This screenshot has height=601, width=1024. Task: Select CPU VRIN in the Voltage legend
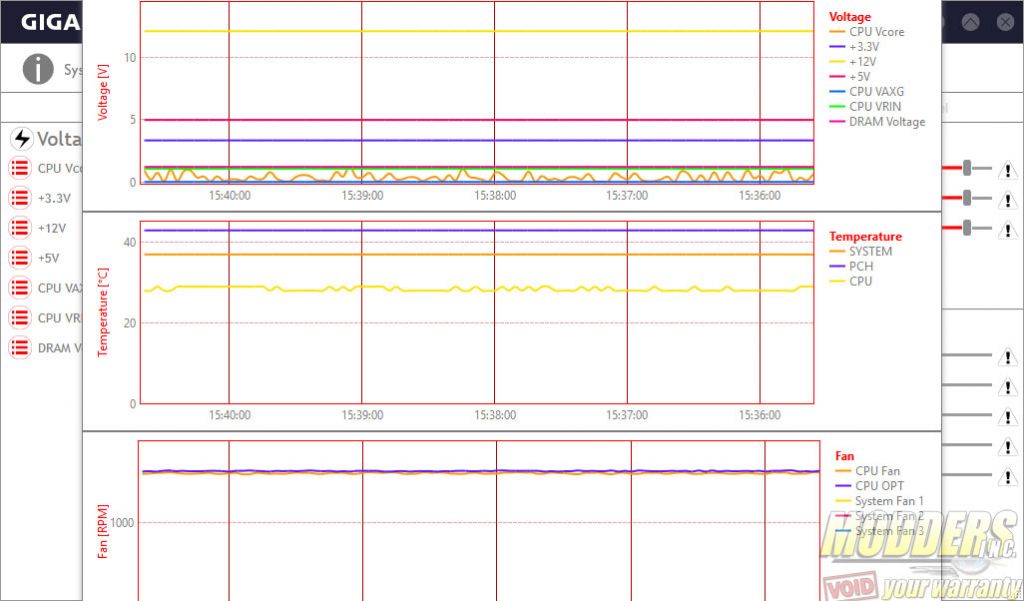click(865, 106)
